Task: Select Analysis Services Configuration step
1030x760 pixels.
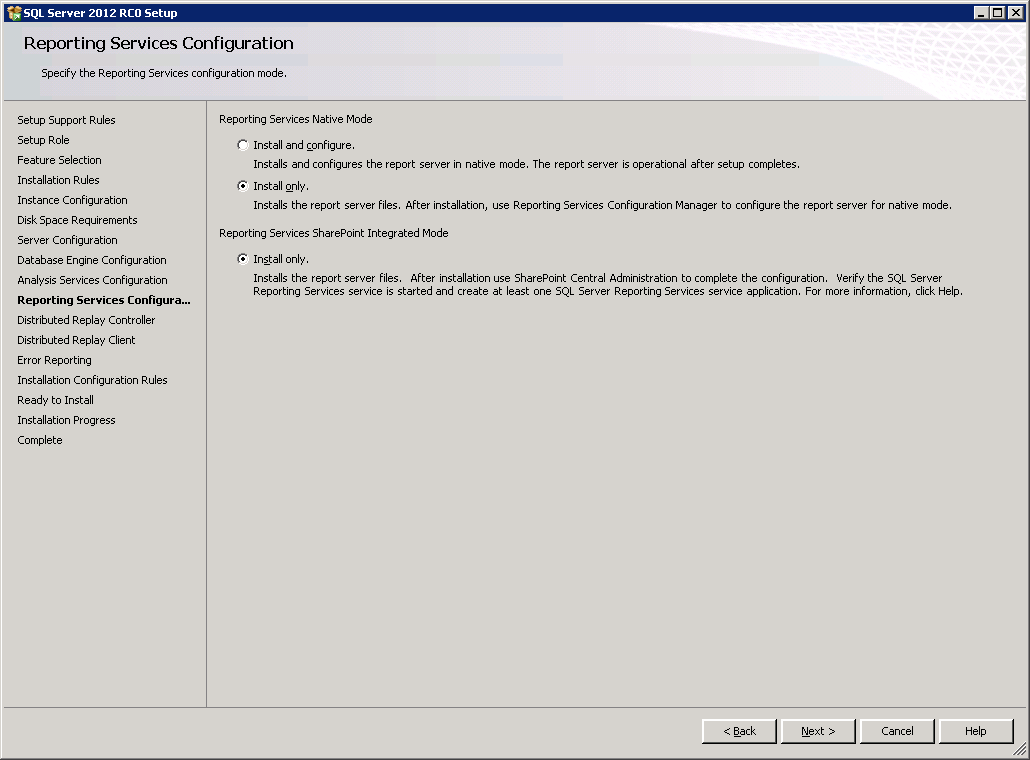Action: pyautogui.click(x=92, y=280)
